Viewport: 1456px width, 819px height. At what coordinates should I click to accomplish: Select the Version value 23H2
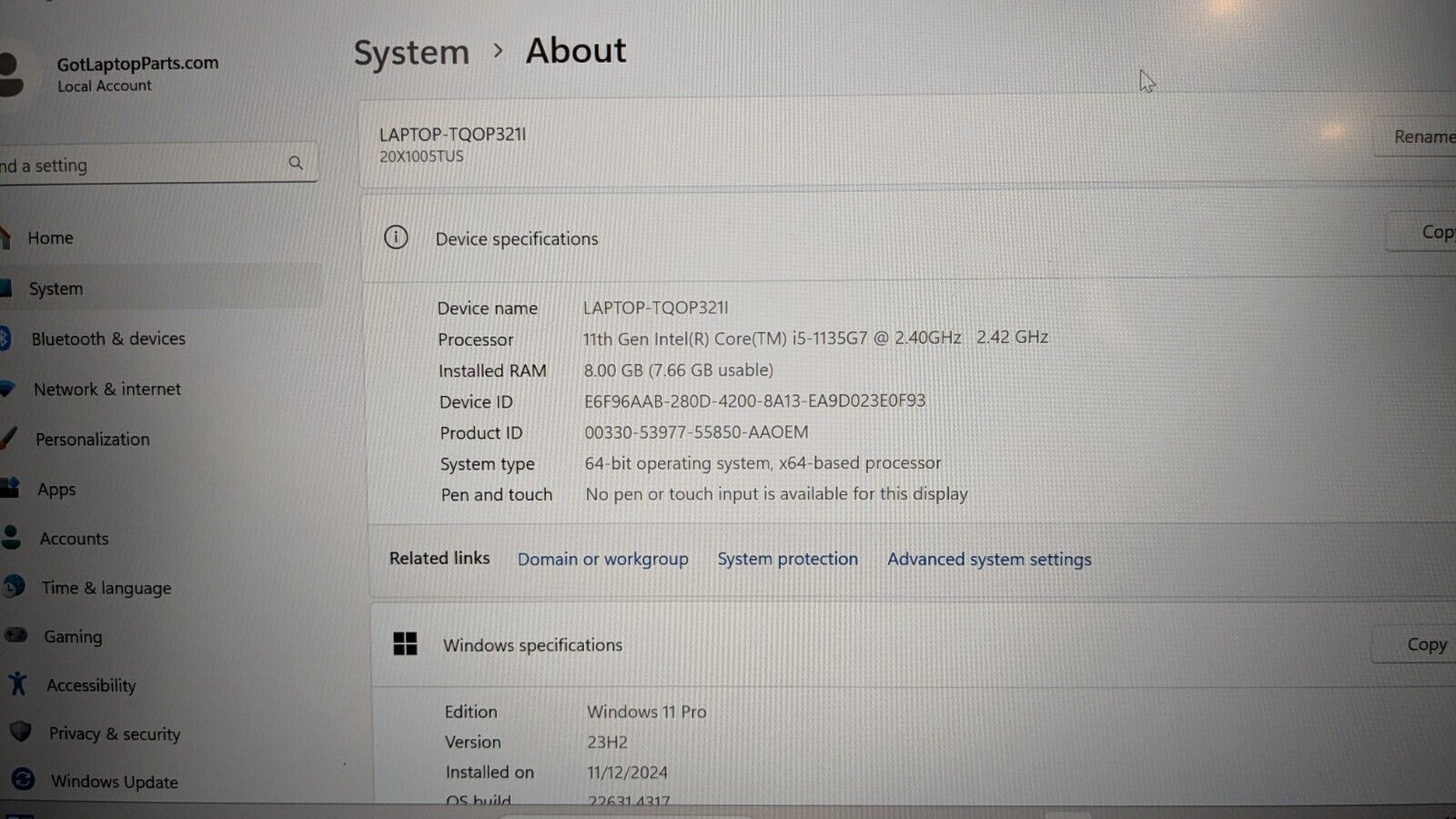pos(607,742)
